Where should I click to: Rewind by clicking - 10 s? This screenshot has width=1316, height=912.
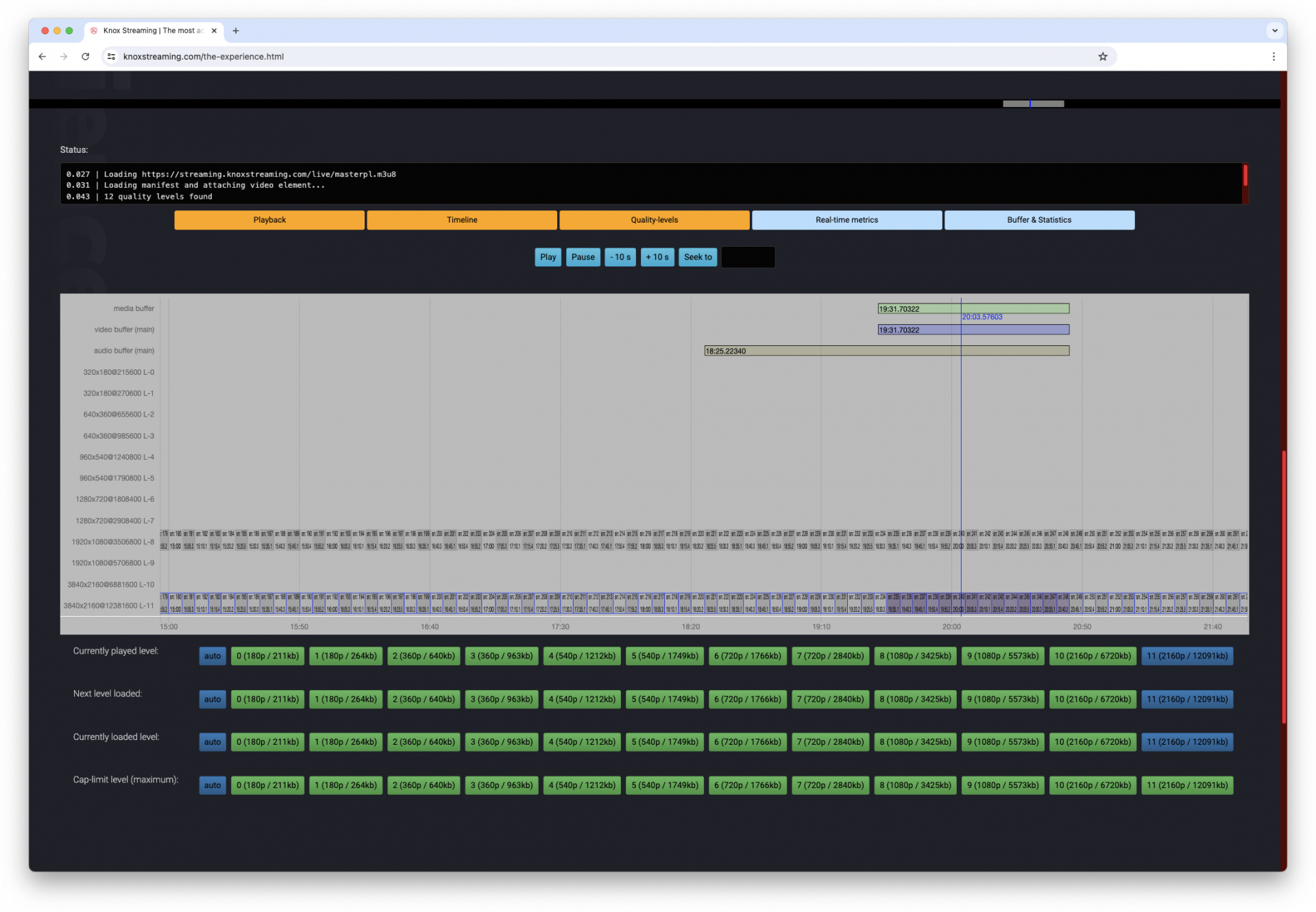pos(620,257)
